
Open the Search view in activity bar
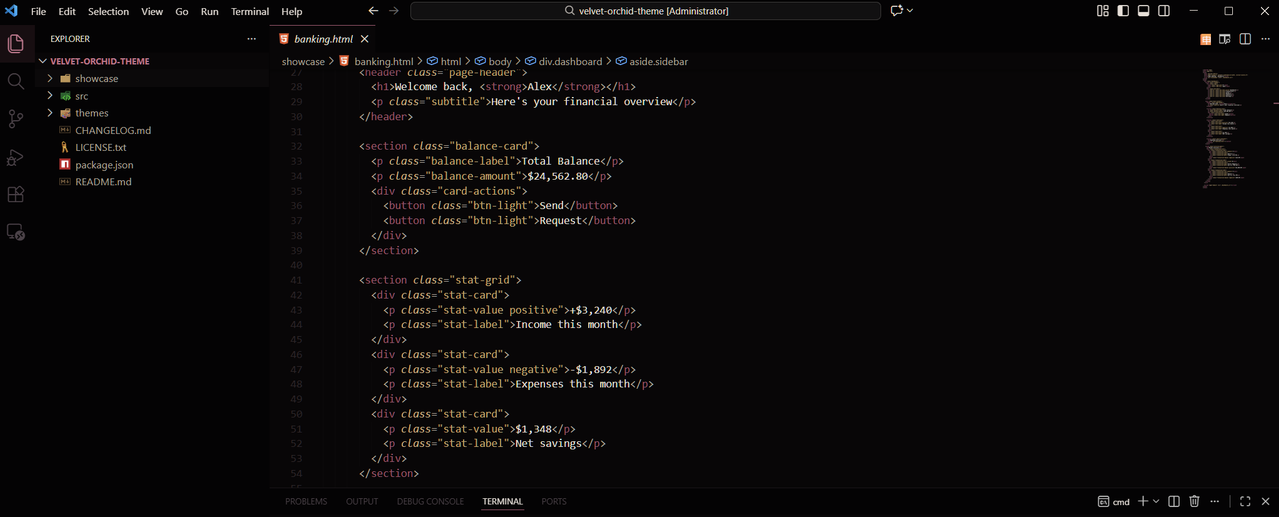15,81
